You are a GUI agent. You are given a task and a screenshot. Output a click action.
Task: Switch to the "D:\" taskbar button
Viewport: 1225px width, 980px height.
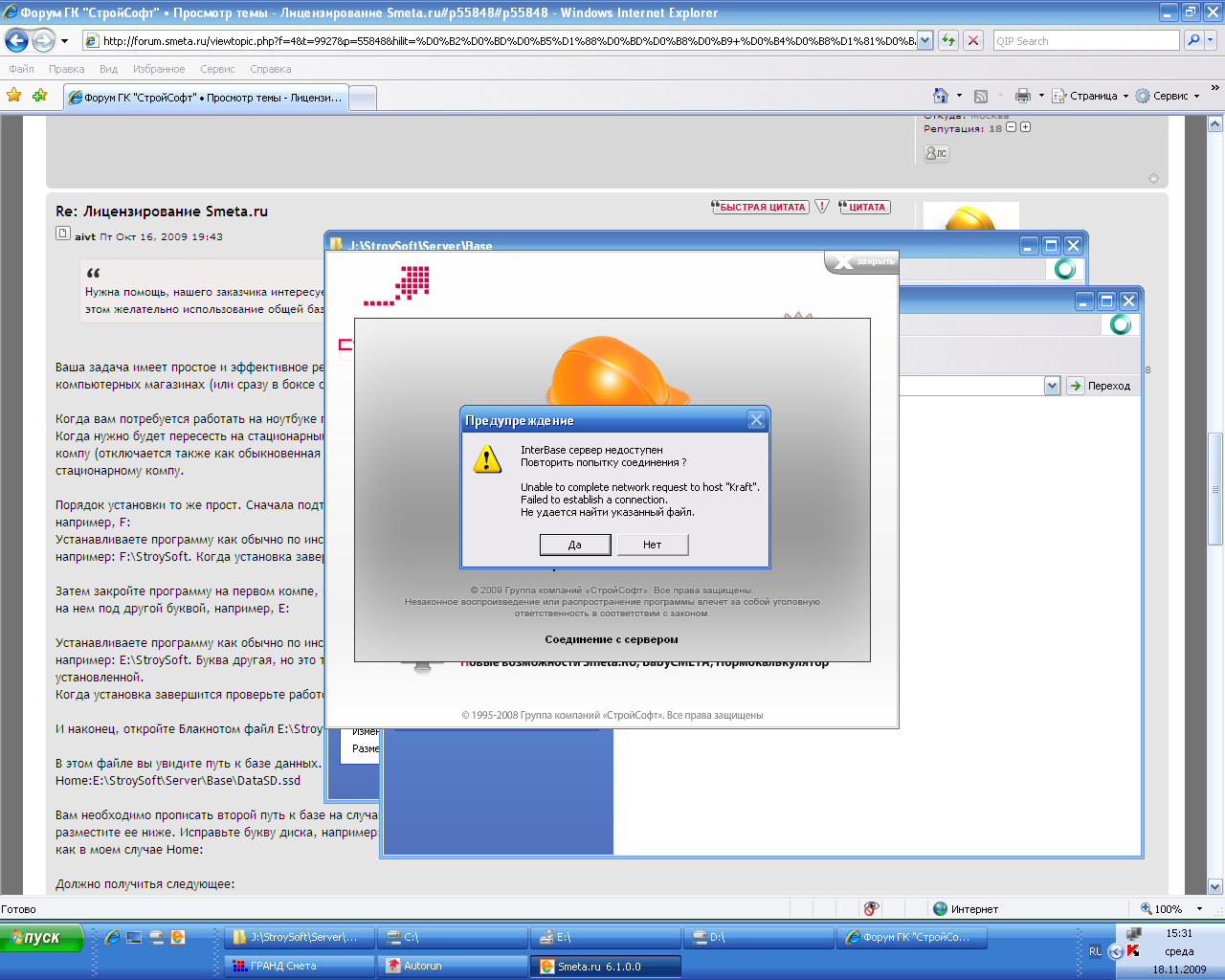coord(759,938)
